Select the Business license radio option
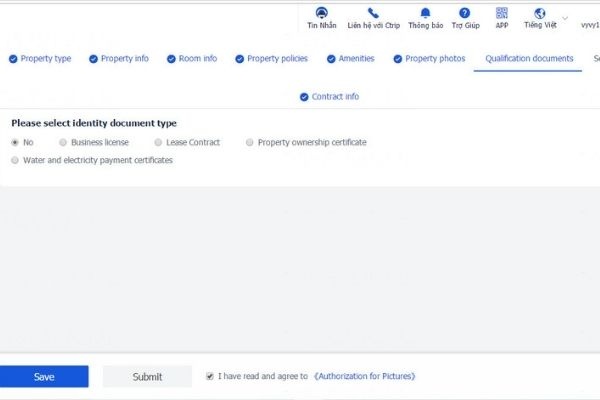The width and height of the screenshot is (600, 400). (63, 142)
